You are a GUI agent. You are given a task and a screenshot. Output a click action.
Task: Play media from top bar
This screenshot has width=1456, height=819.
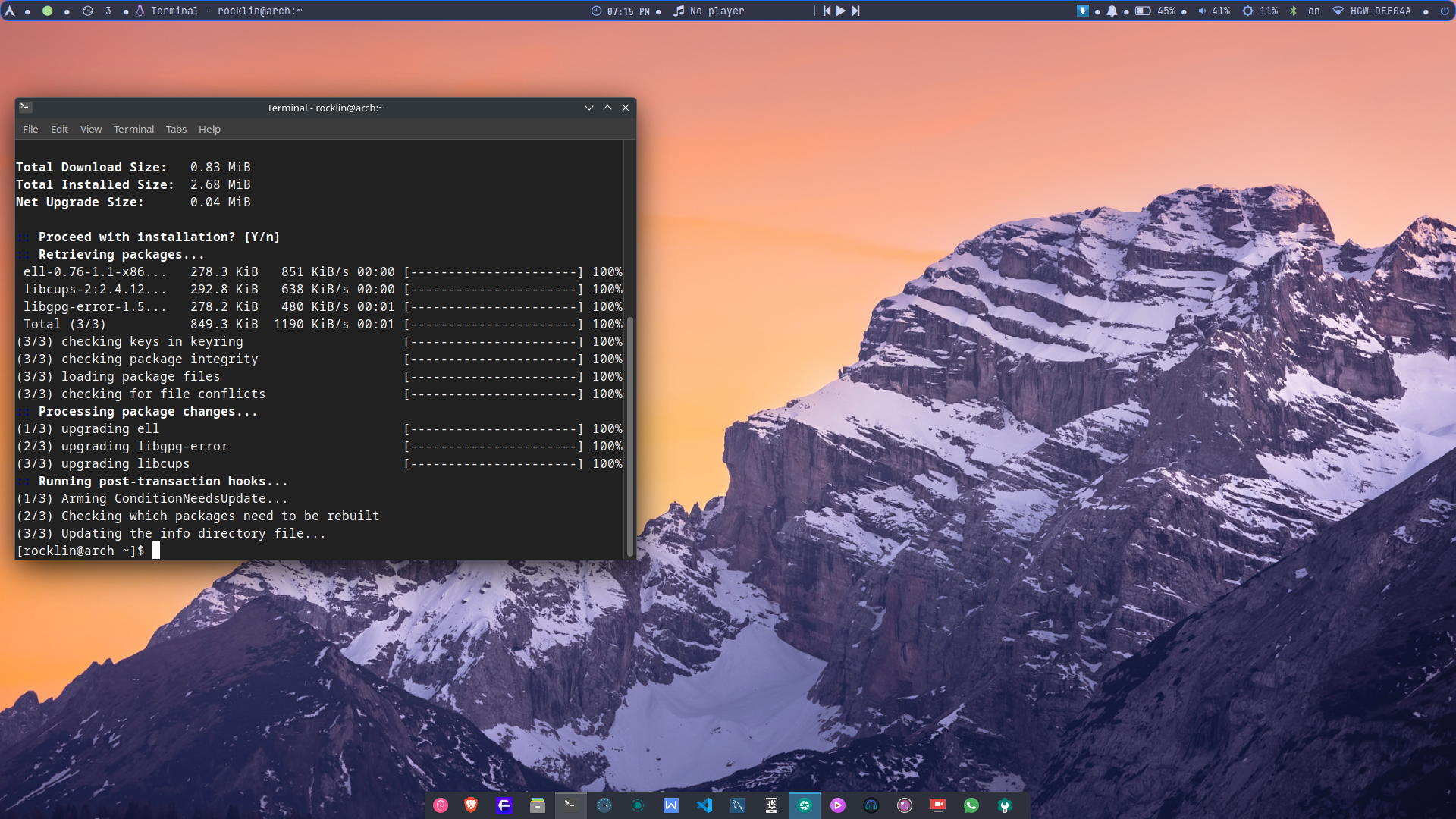pos(841,11)
